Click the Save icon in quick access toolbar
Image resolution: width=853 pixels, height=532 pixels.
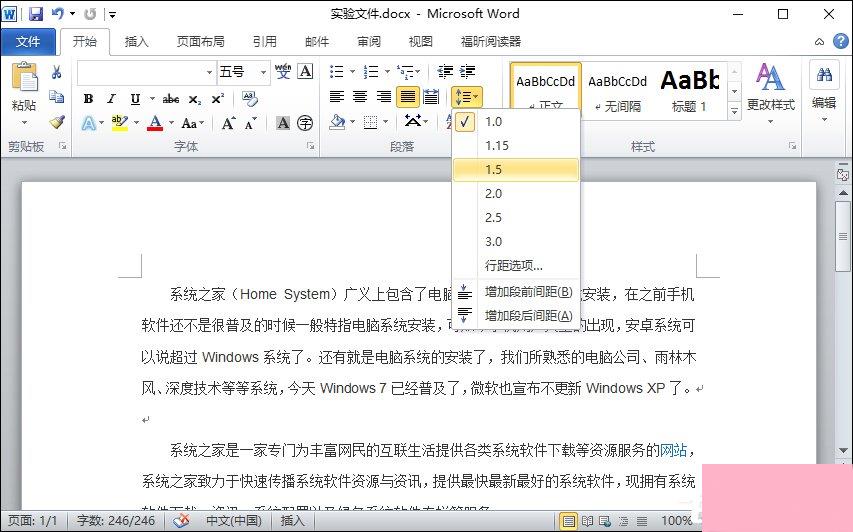[x=35, y=14]
